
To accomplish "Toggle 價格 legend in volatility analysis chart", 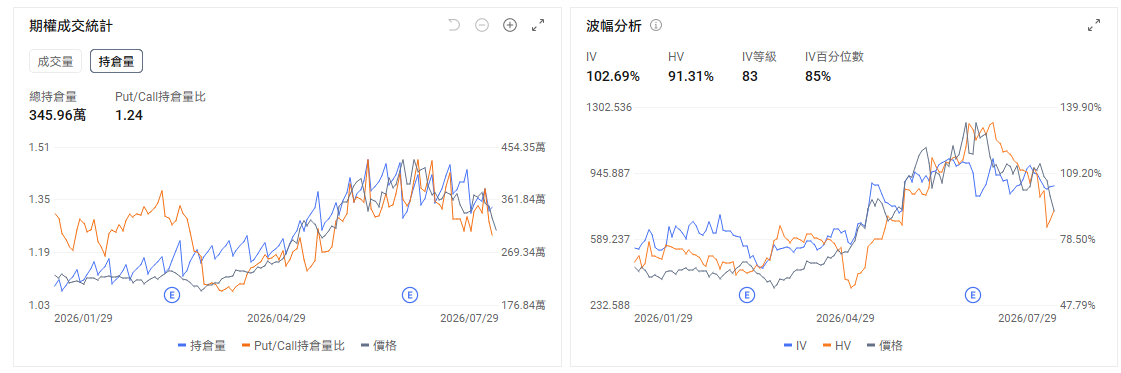I will [x=885, y=346].
